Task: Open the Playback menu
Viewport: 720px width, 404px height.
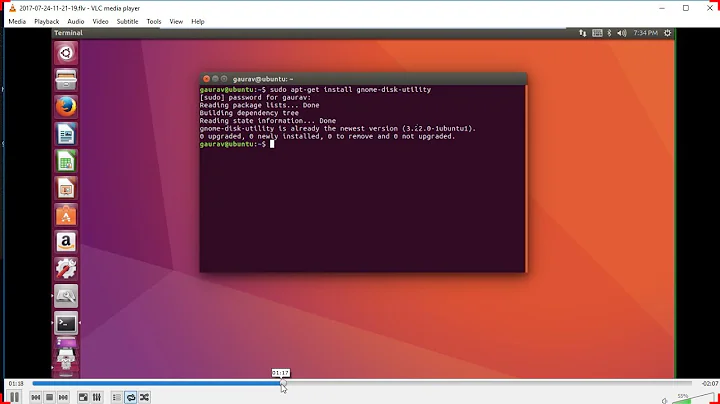Action: (x=46, y=22)
